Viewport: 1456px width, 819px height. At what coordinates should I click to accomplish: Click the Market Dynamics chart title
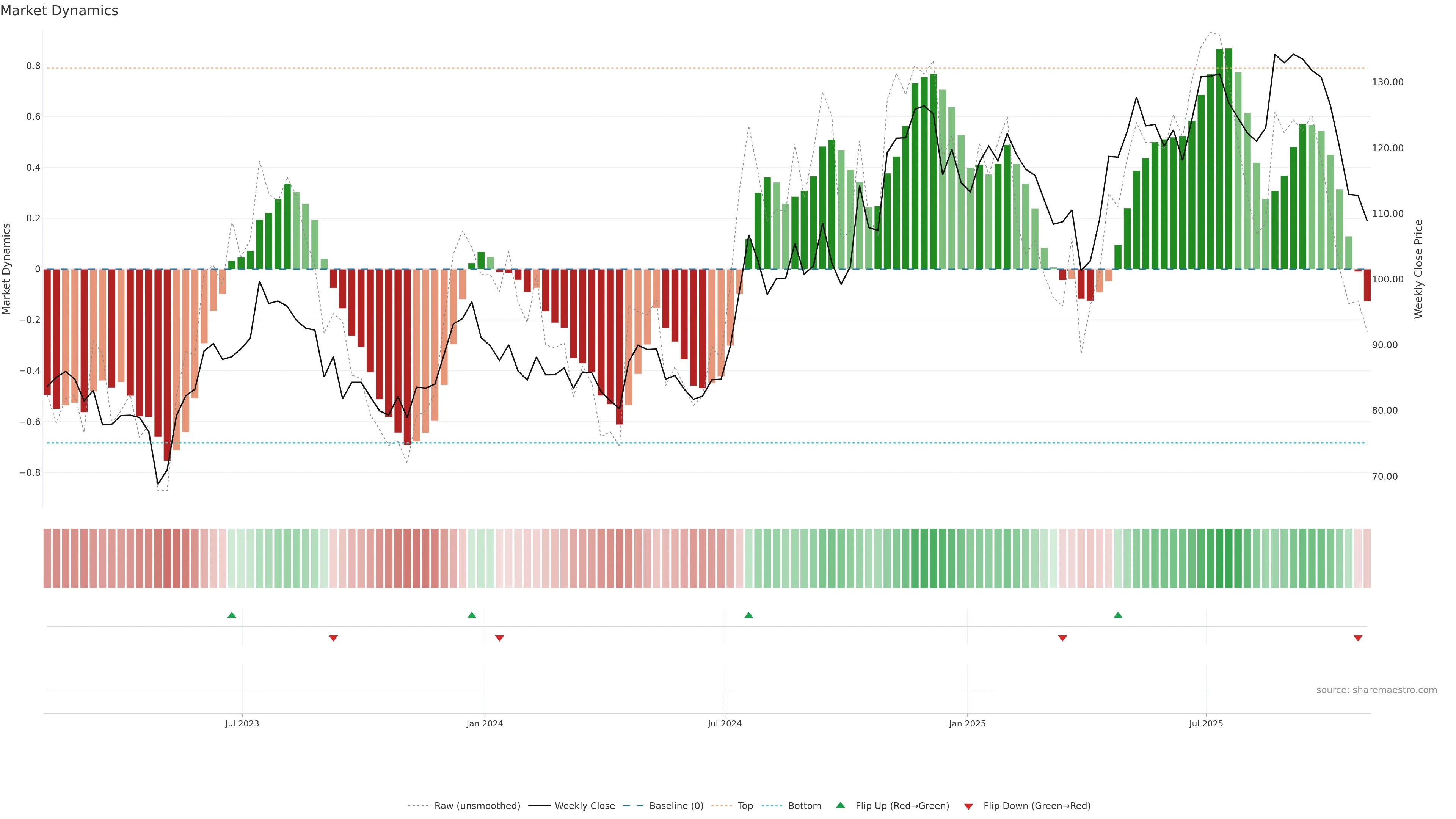click(x=60, y=11)
